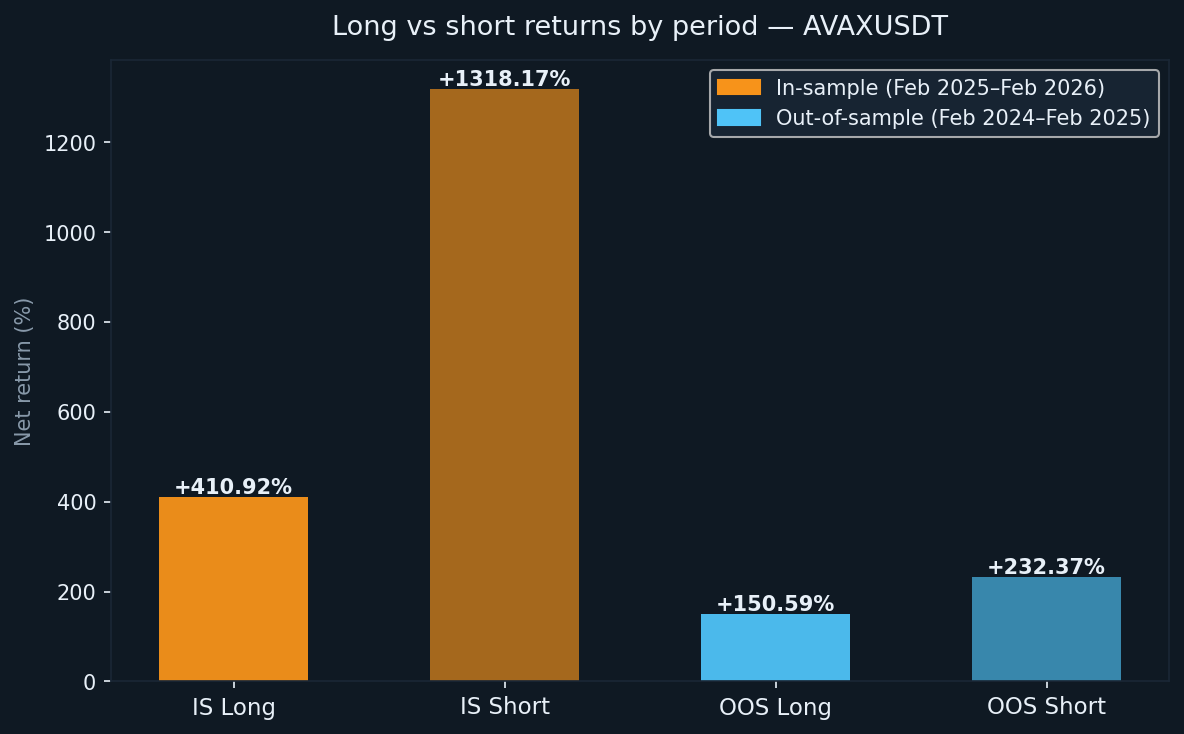Click the OOS Short x-axis label
This screenshot has height=734, width=1184.
tap(1046, 707)
